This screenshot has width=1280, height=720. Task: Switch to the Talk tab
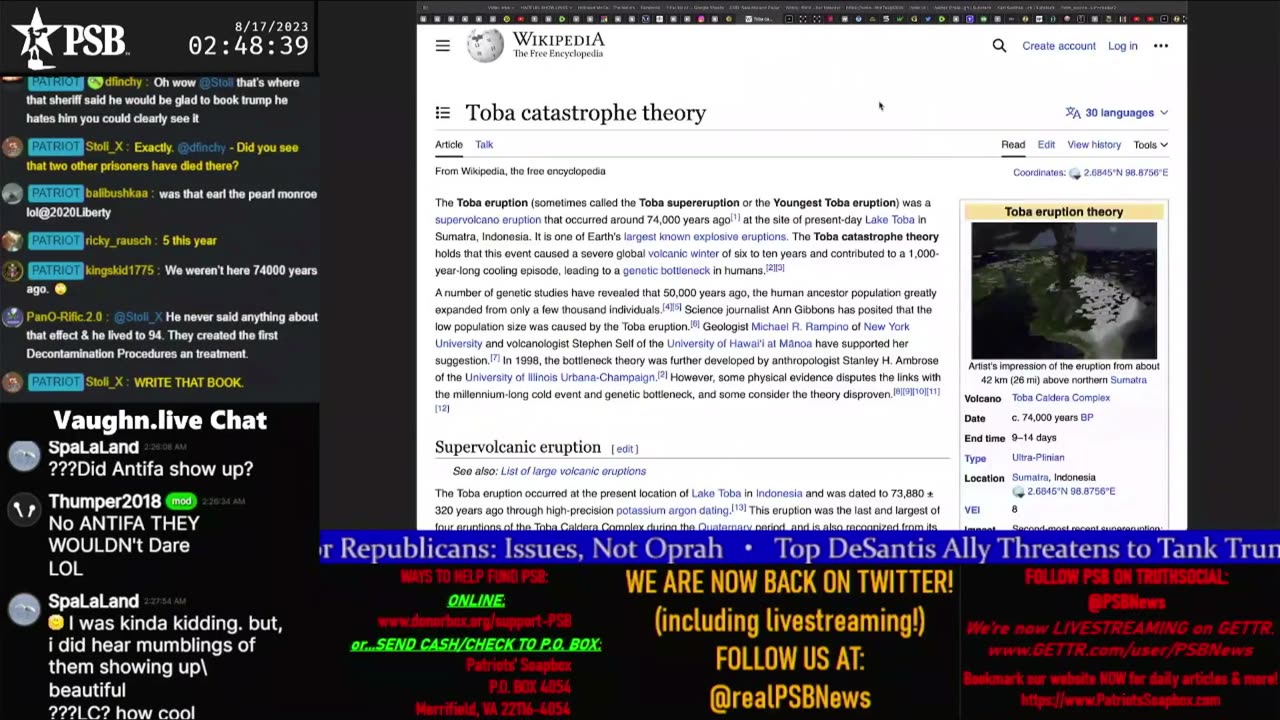[x=484, y=145]
